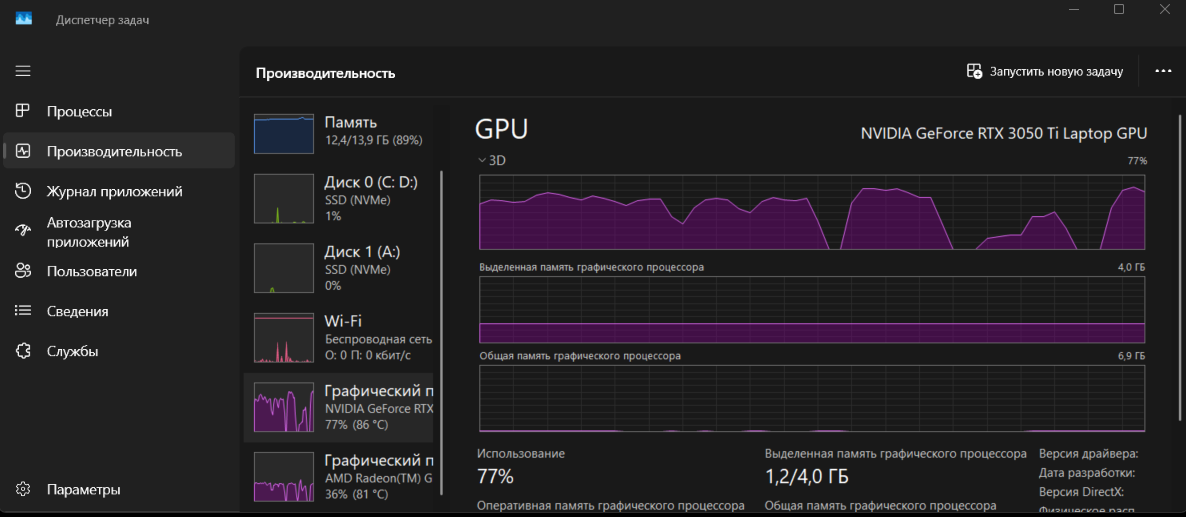1186x517 pixels.
Task: Switch to Пользователи page
Action: [119, 271]
